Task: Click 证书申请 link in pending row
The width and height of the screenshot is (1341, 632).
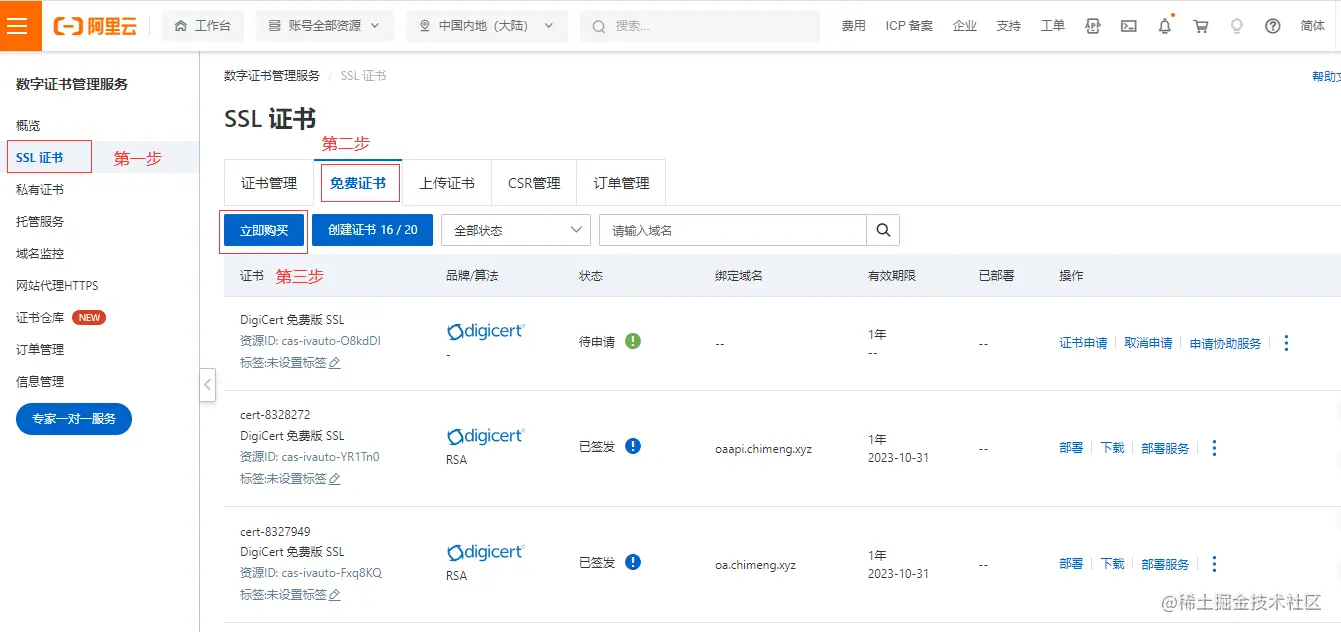Action: 1083,343
